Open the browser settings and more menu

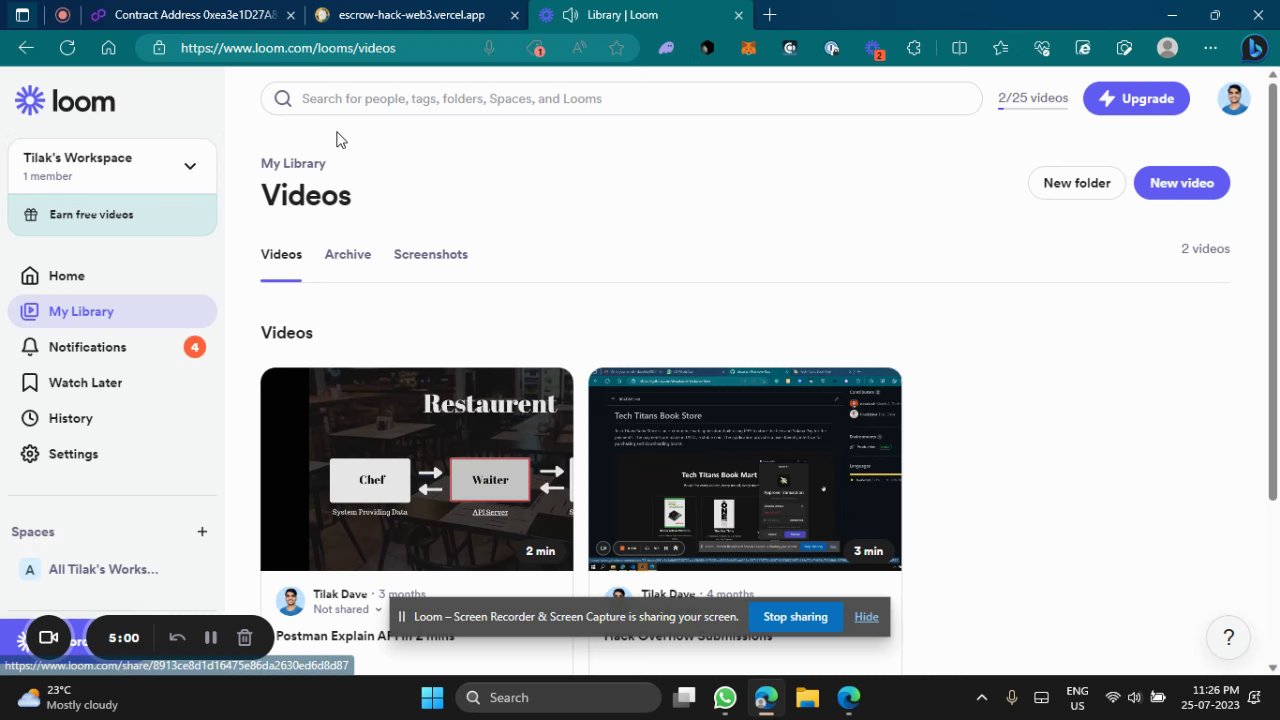[x=1210, y=48]
